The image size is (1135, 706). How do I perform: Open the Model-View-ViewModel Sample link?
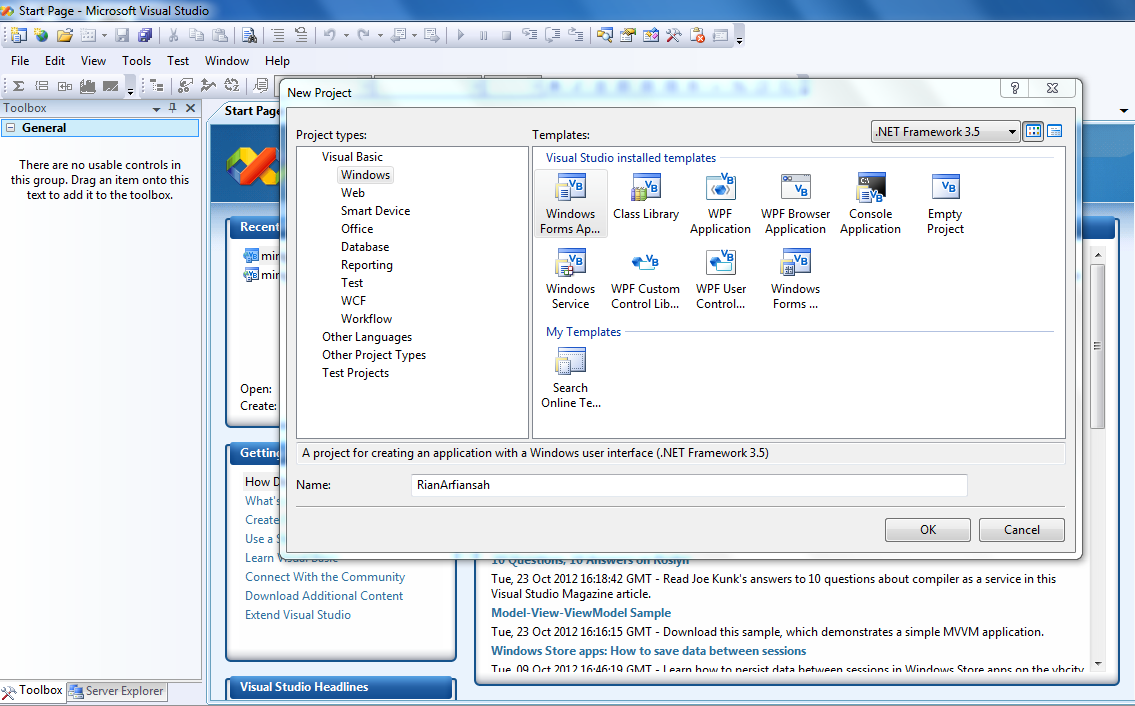pos(581,613)
